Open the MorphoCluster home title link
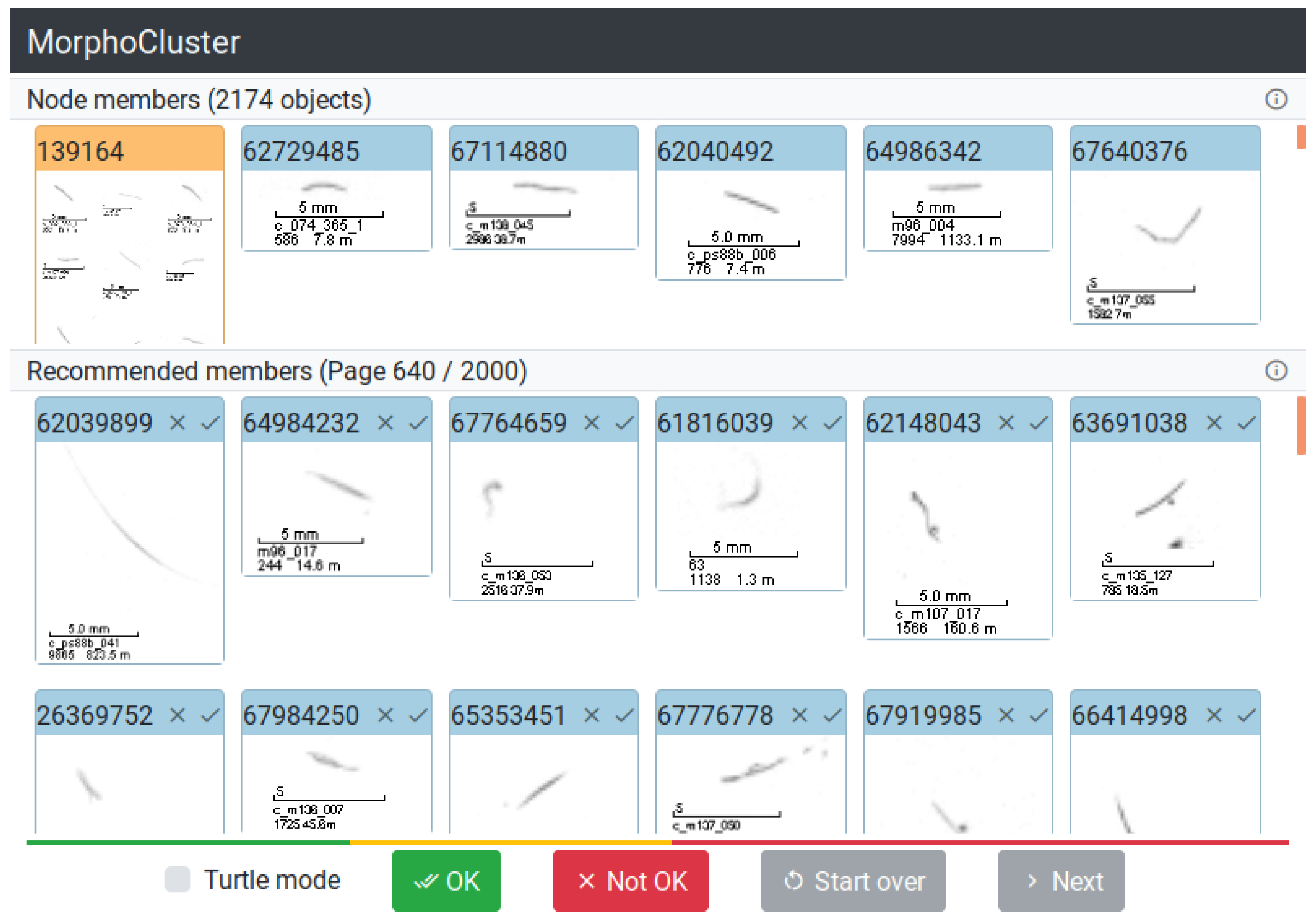Viewport: 1316px width, 921px height. (134, 42)
